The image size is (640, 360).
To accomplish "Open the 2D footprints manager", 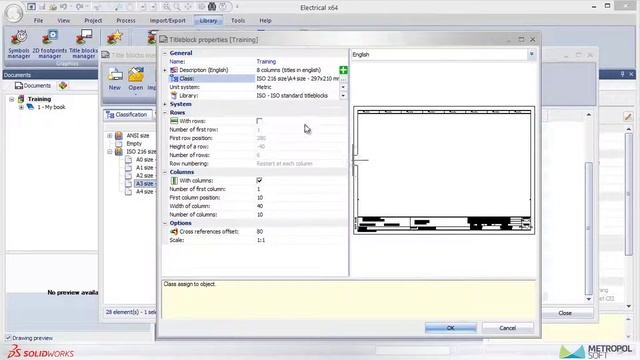I will pyautogui.click(x=50, y=43).
